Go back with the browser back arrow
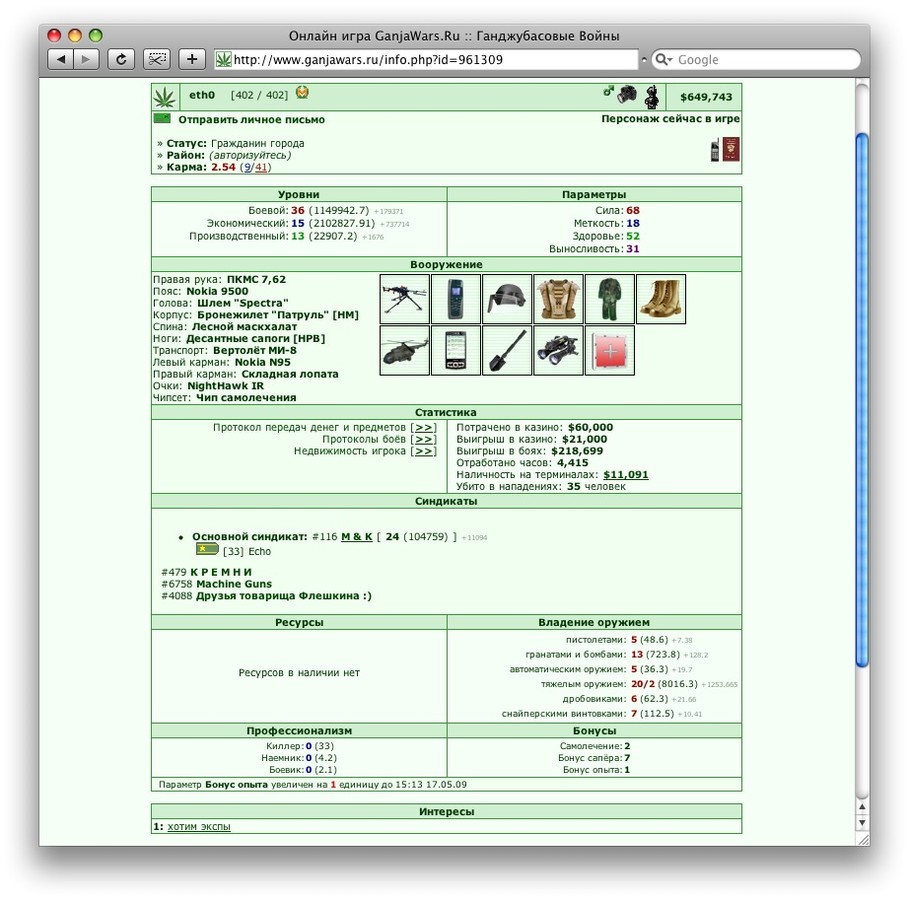Screen dimensions: 909x900 61,59
